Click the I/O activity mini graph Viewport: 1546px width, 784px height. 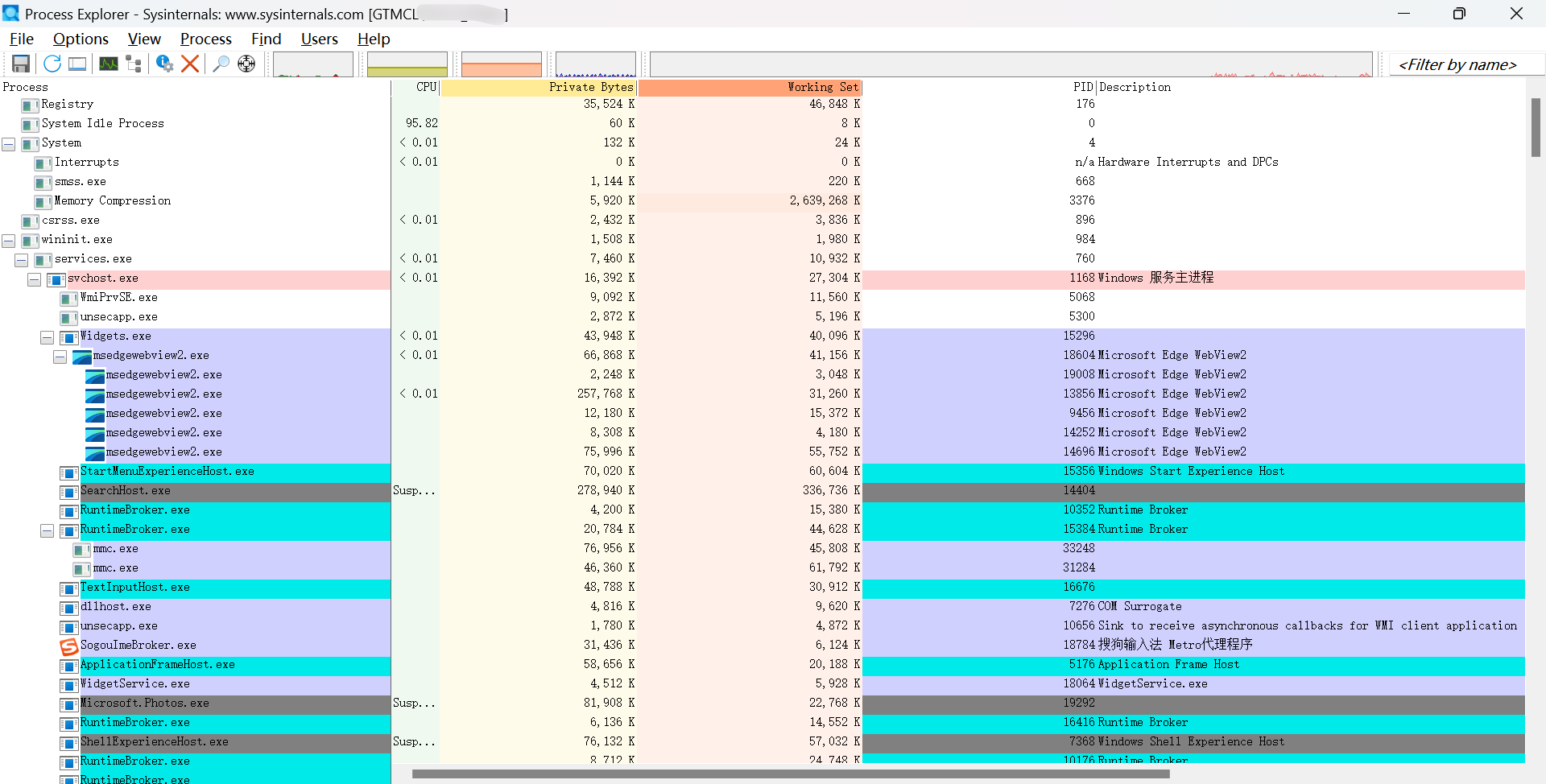[x=596, y=64]
